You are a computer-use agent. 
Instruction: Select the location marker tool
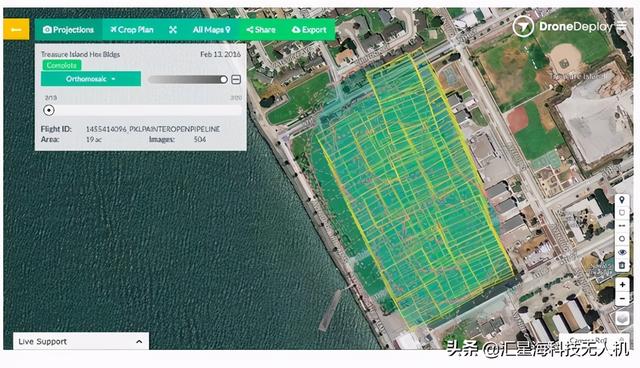[x=622, y=200]
